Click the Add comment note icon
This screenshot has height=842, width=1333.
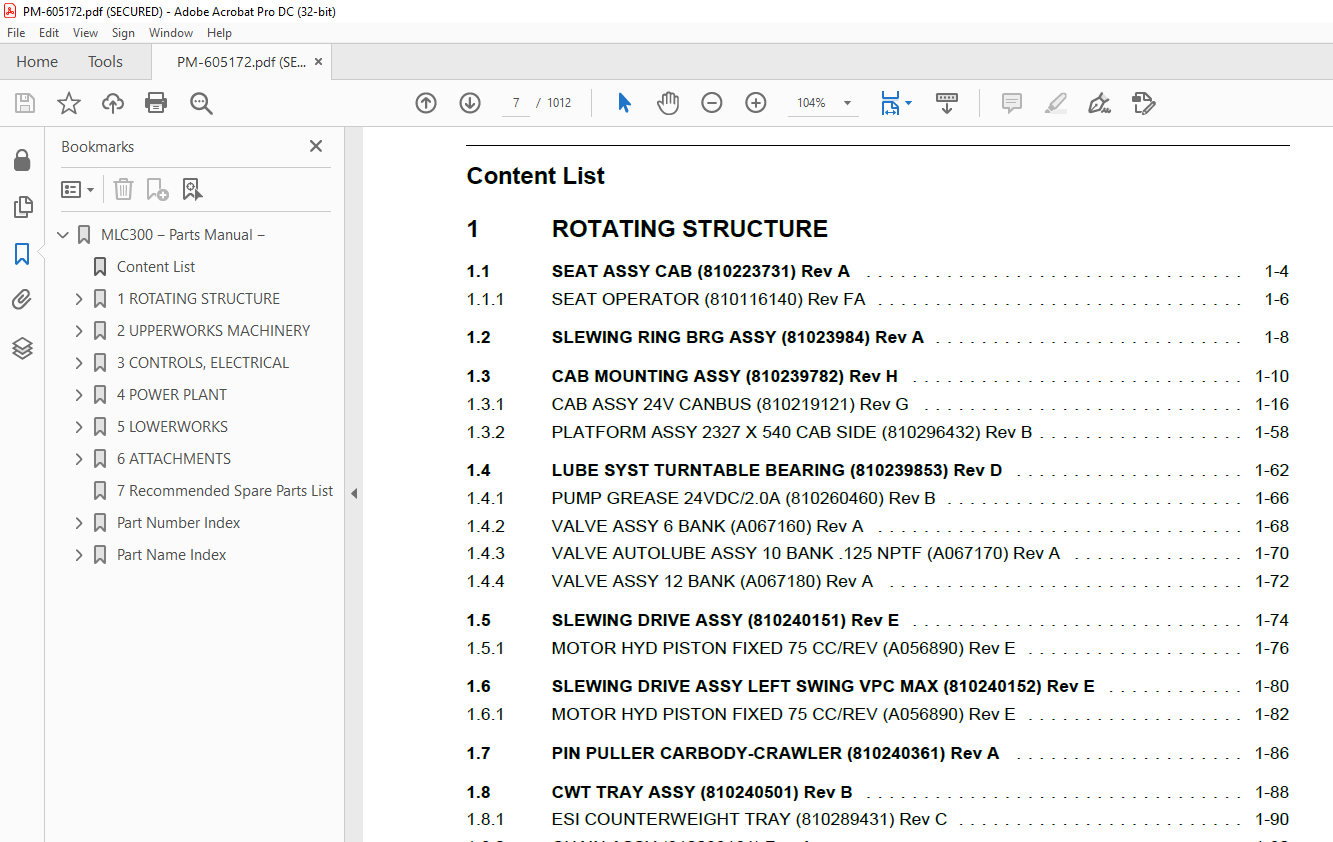1012,103
